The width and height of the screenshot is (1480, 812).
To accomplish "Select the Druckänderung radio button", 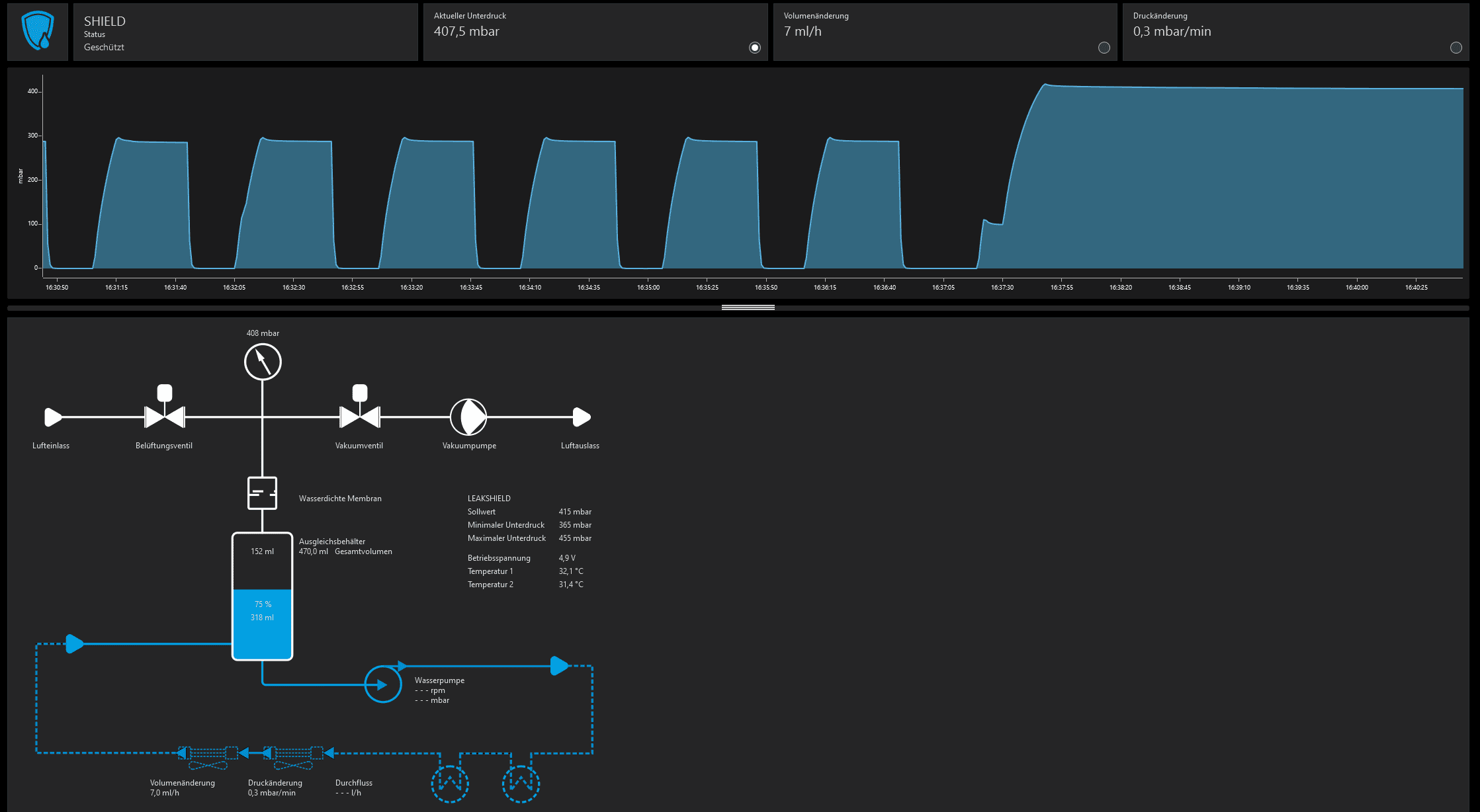I will click(x=1456, y=48).
